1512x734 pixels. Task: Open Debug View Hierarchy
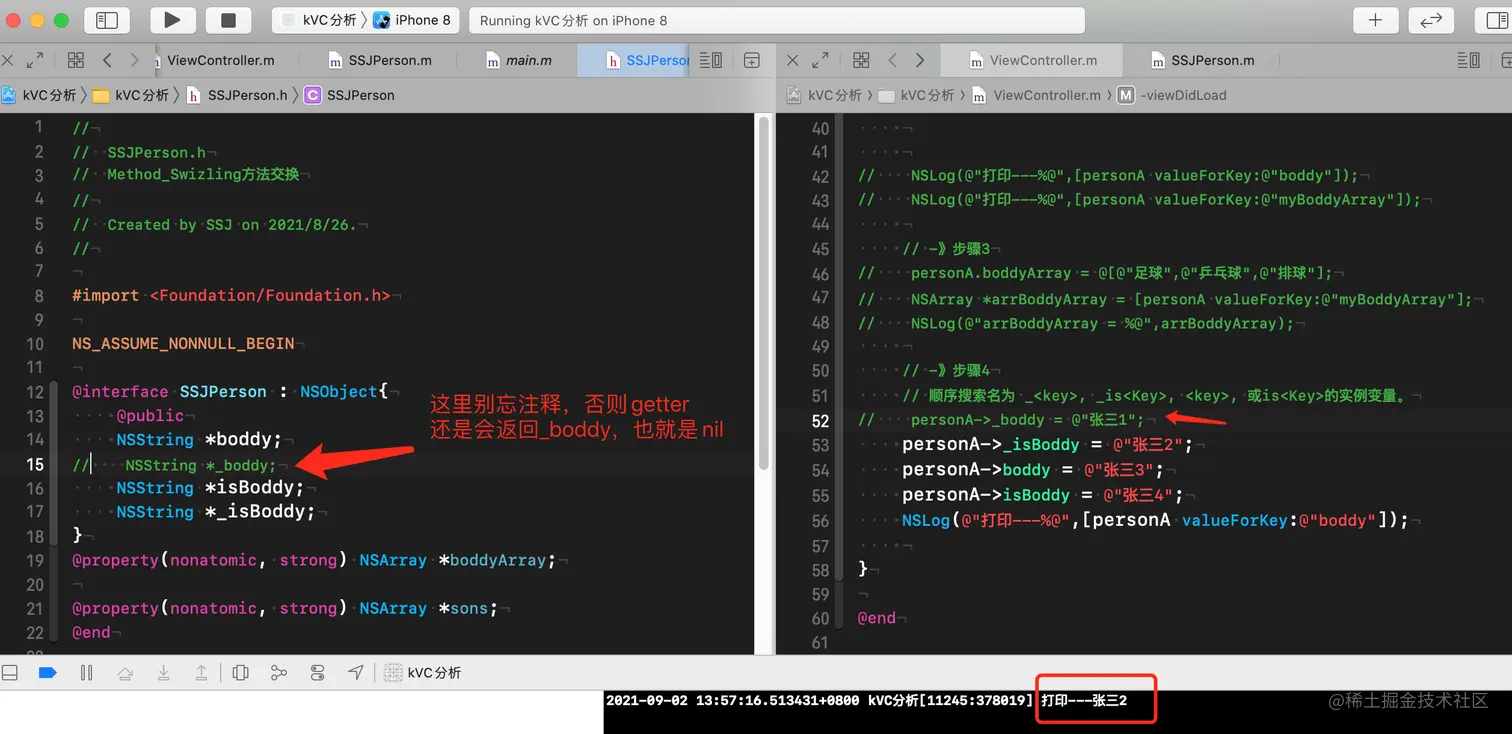(x=241, y=673)
